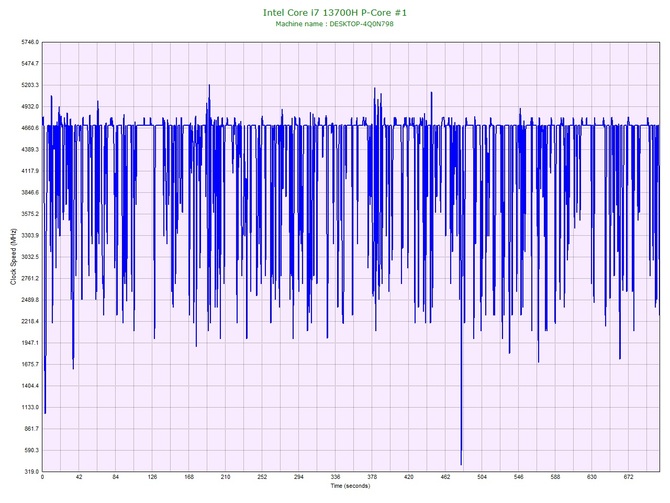Click the 4932.0 y-axis value
The height and width of the screenshot is (503, 670).
(30, 106)
